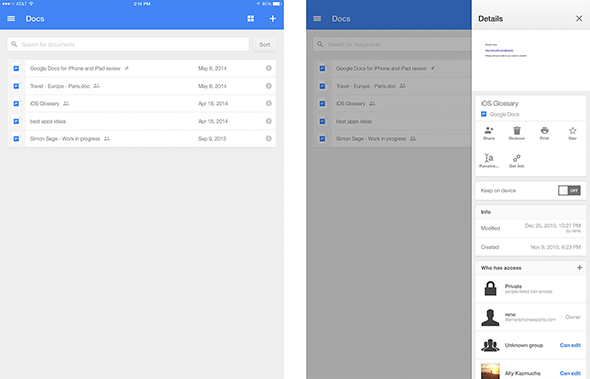Viewport: 590px width, 379px height.
Task: Click Share icon in Details panel
Action: pos(489,133)
